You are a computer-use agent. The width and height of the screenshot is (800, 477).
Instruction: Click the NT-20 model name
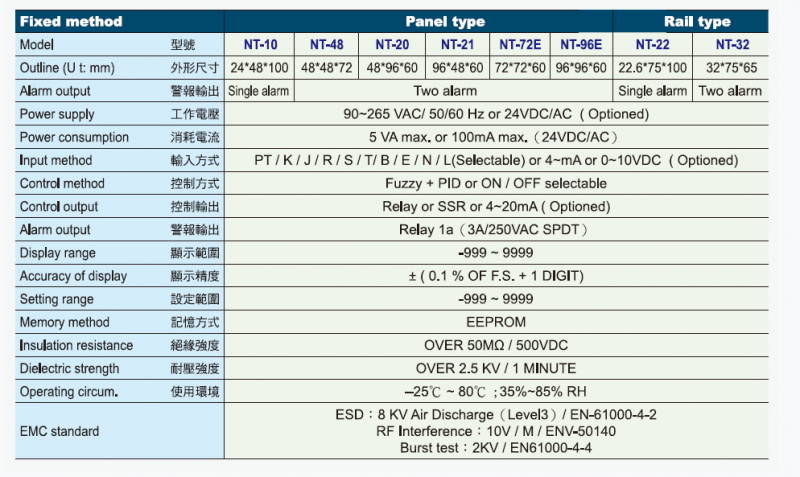click(392, 44)
